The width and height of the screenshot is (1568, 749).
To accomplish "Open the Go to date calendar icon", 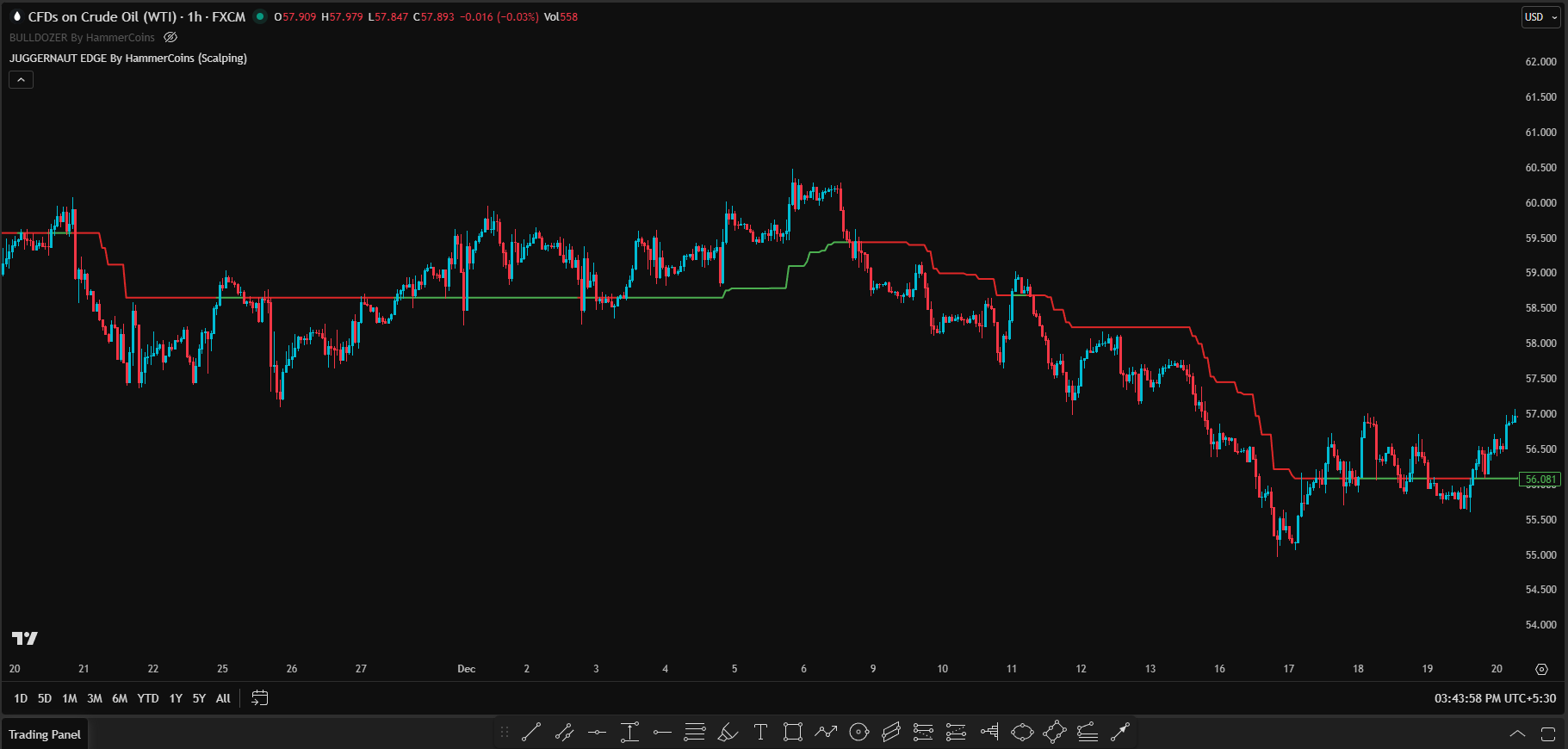I will [259, 698].
